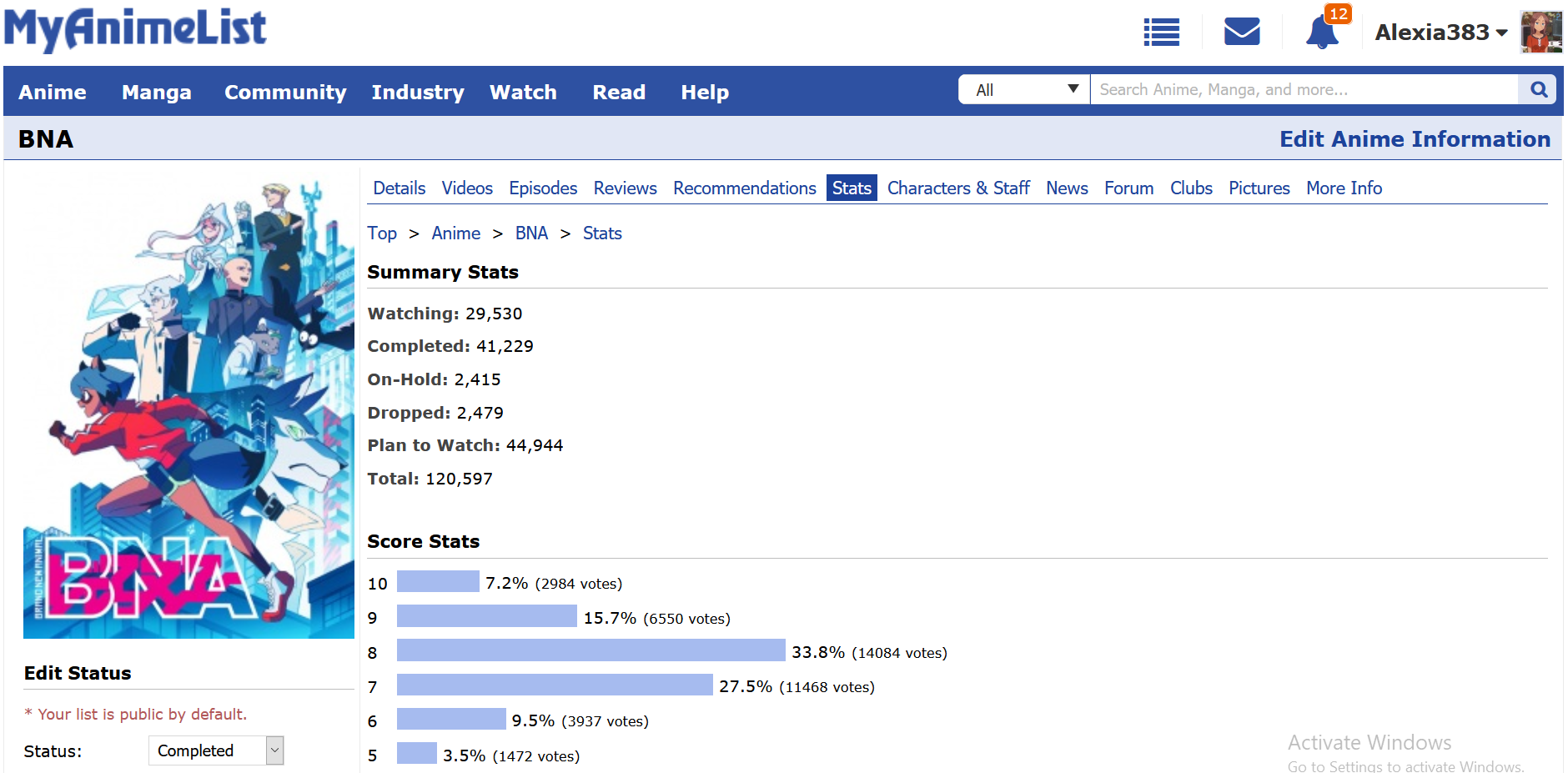This screenshot has width=1568, height=773.
Task: Switch to the More Info tab
Action: click(x=1344, y=188)
